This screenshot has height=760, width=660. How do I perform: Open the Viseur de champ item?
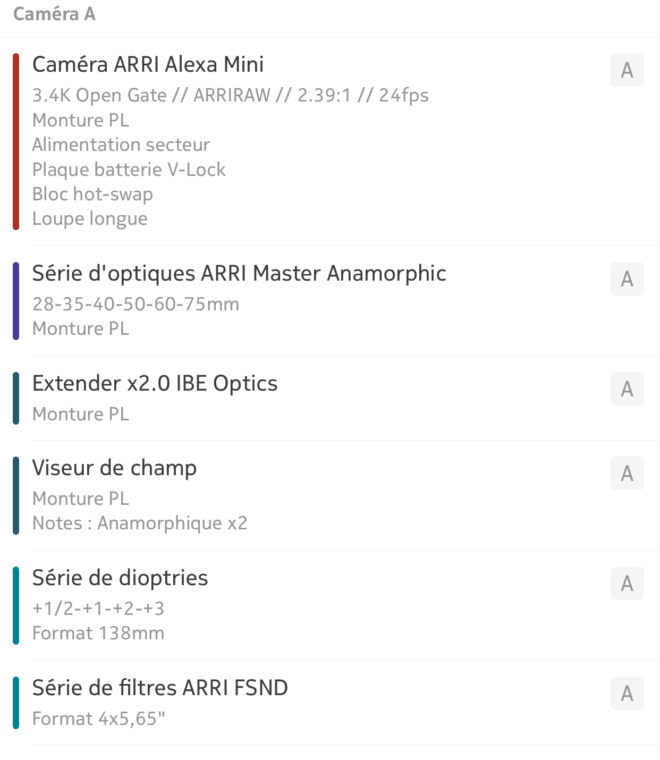point(330,495)
